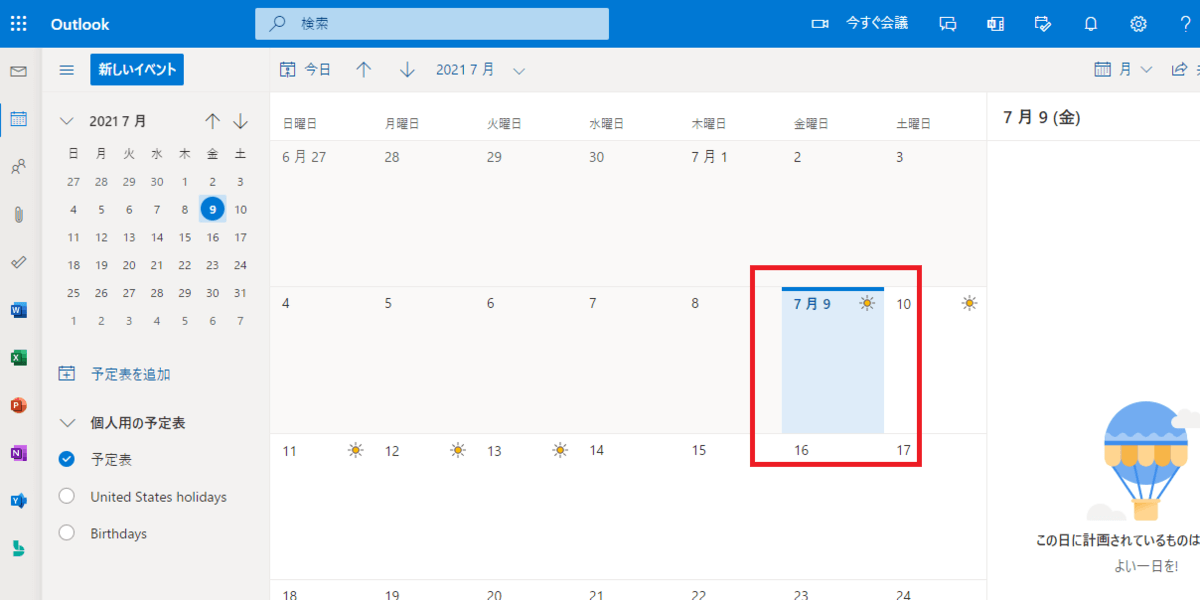Select day 9 in mini calendar

tap(212, 209)
